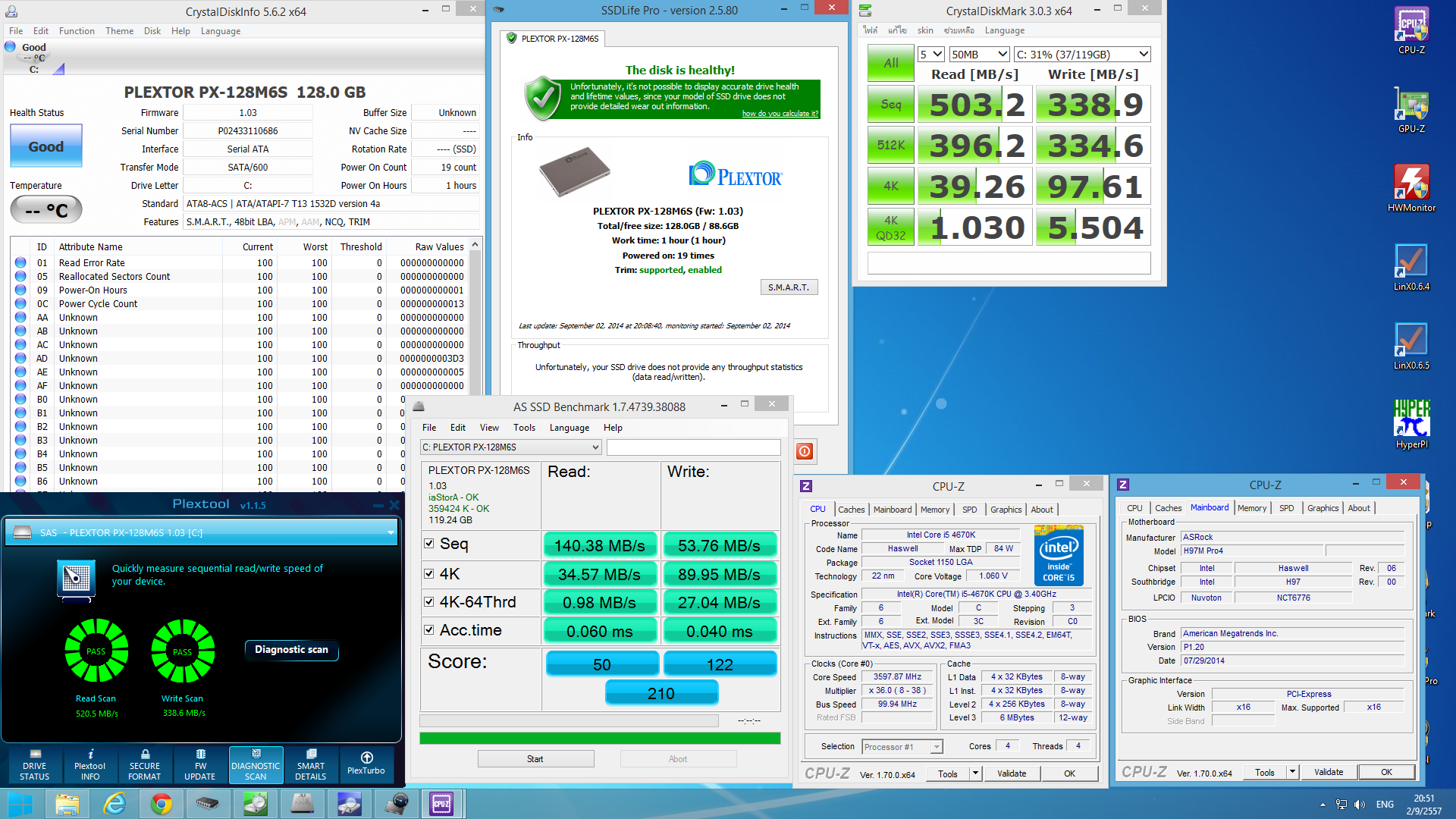
Task: Open HyperPI desktop icon
Action: [1410, 423]
